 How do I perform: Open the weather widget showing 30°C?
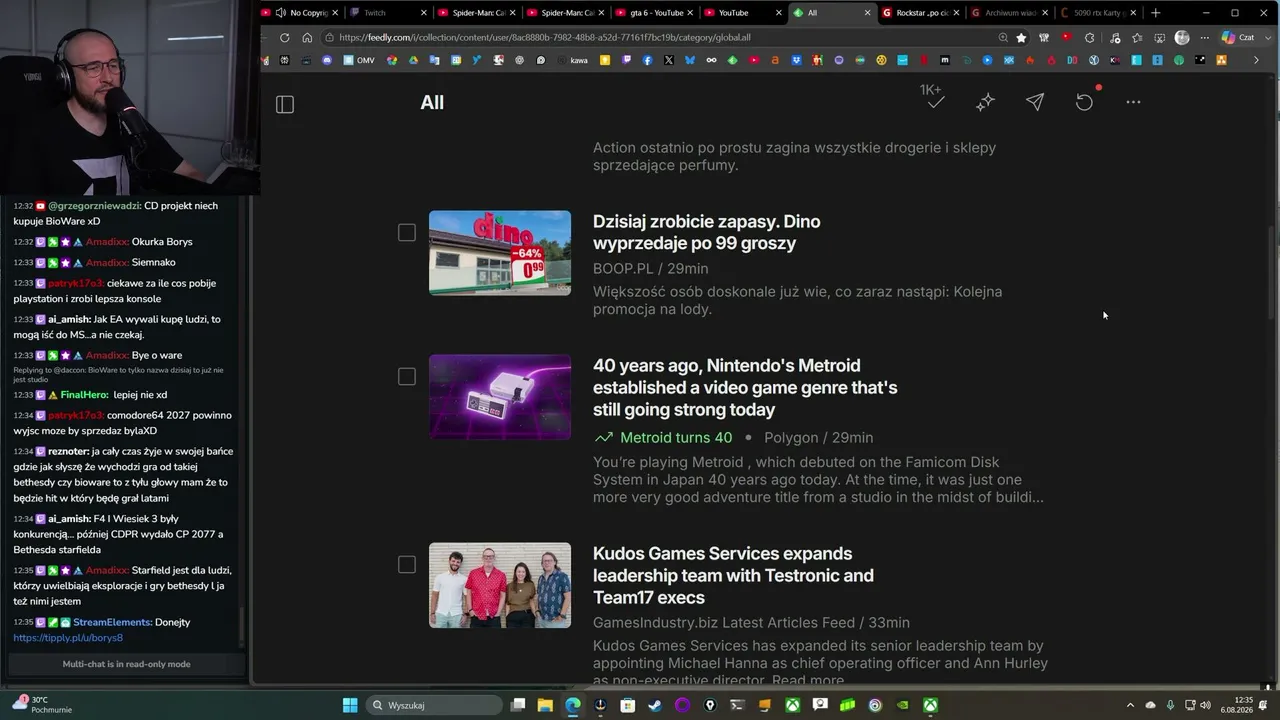click(x=40, y=705)
